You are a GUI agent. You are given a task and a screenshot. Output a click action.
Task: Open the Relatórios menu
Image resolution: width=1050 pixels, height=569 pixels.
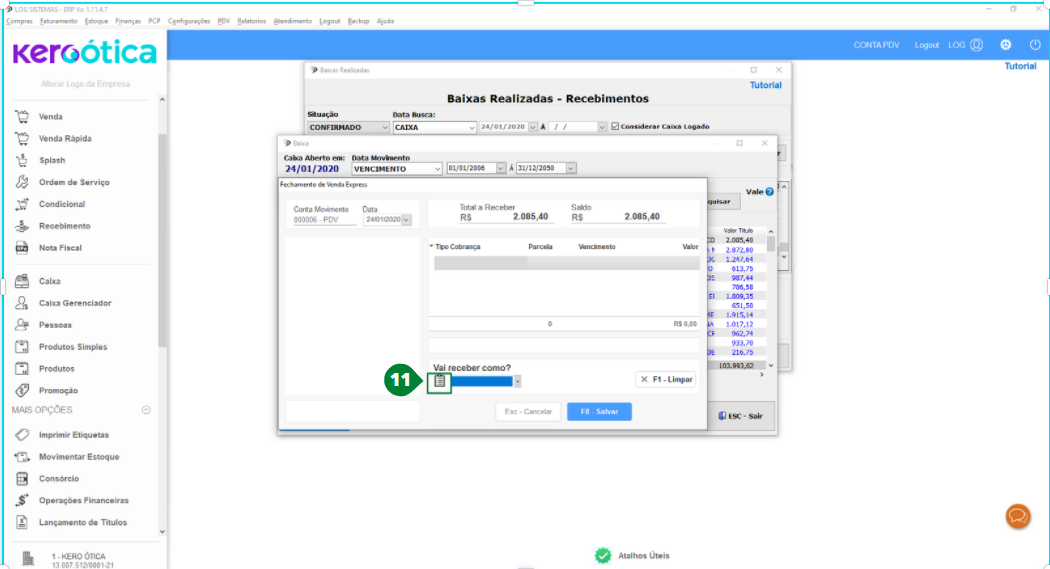(x=251, y=21)
